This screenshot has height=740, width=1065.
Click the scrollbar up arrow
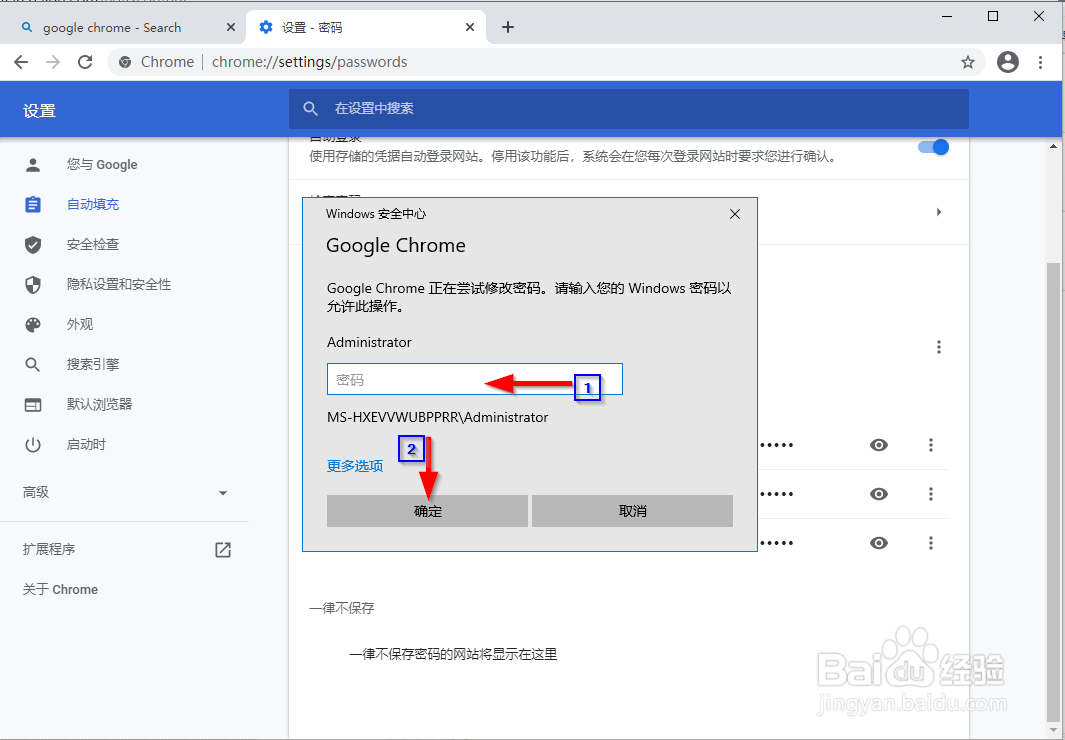pos(1053,146)
